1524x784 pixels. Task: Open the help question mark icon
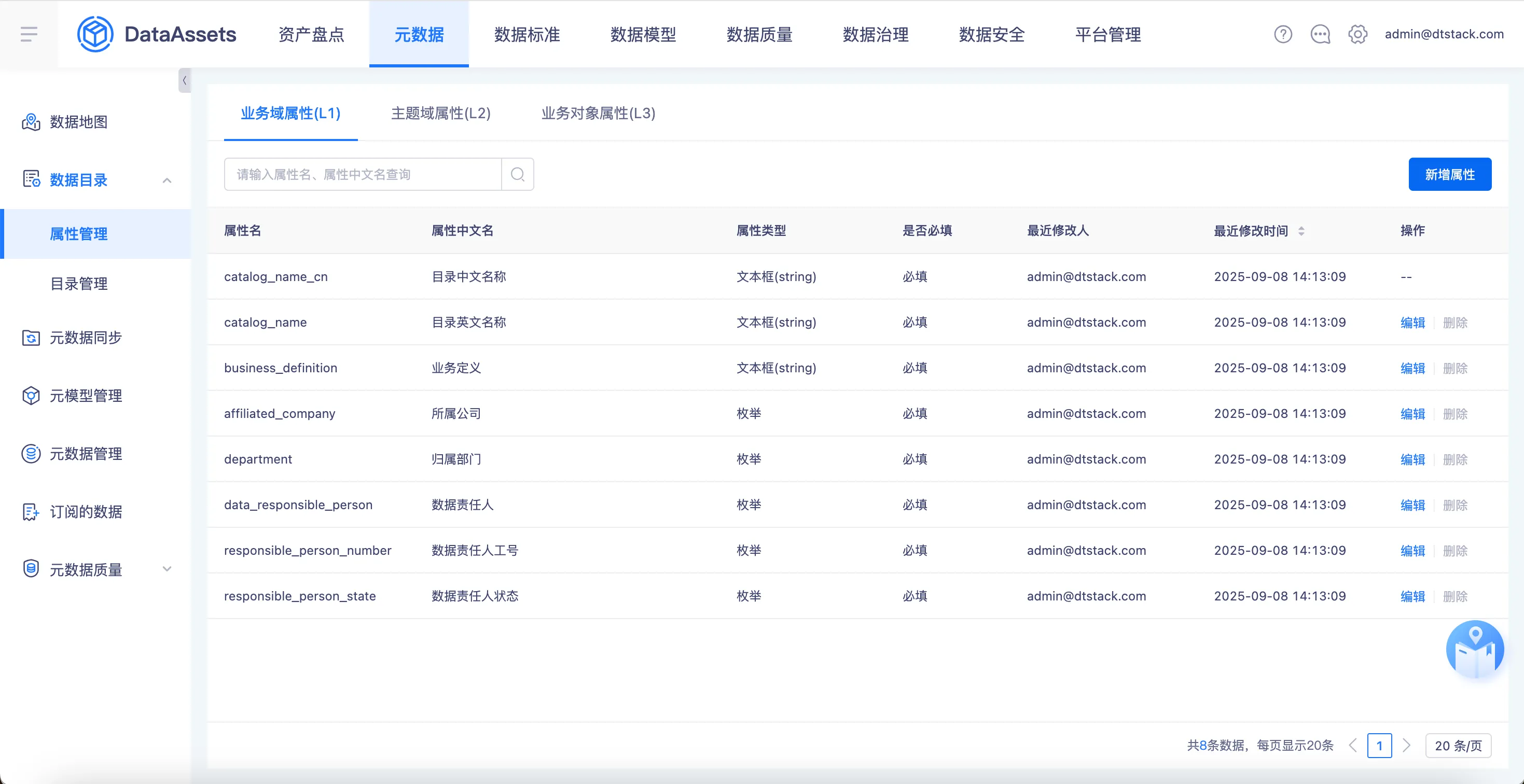(1283, 34)
